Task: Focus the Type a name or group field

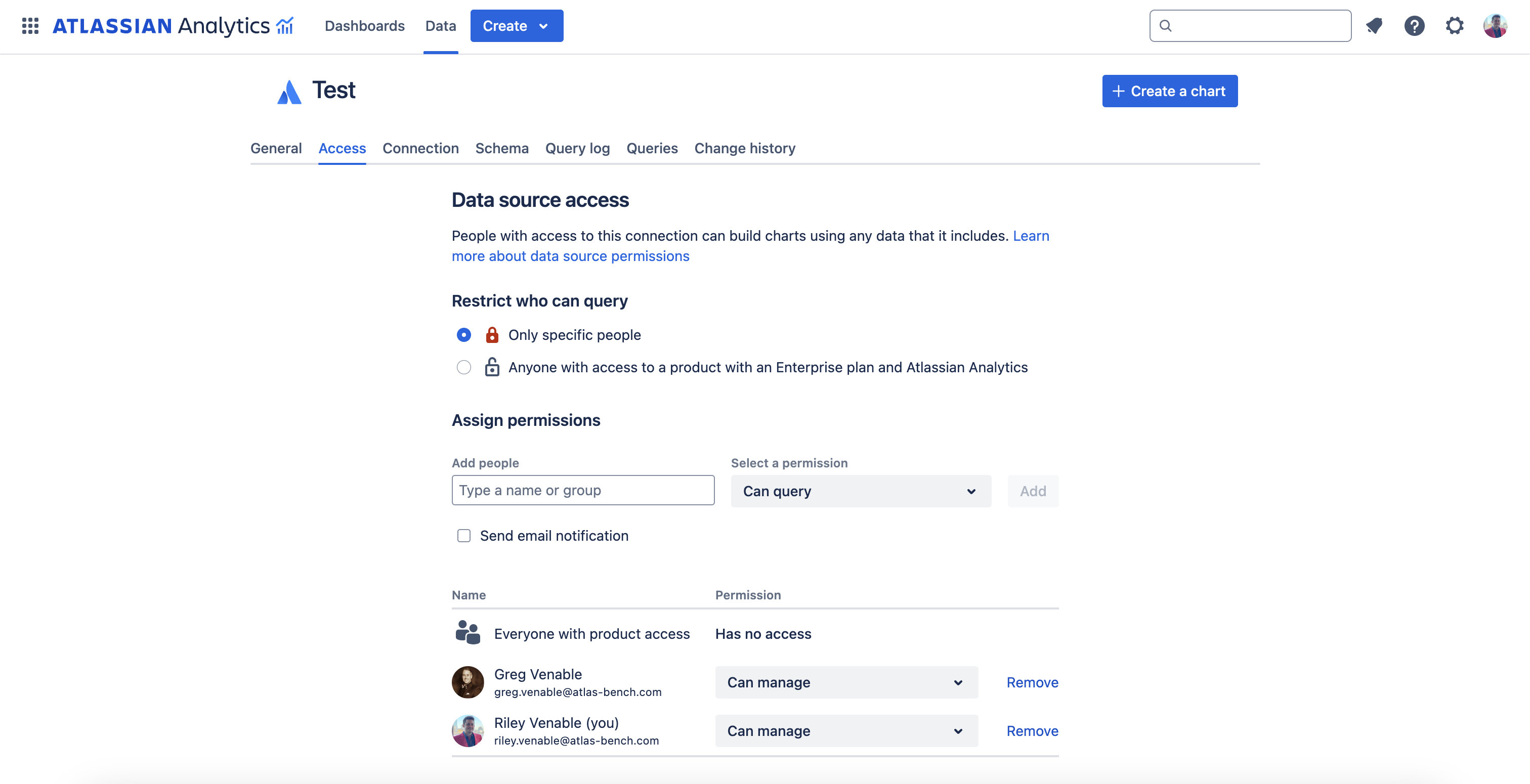Action: [583, 490]
